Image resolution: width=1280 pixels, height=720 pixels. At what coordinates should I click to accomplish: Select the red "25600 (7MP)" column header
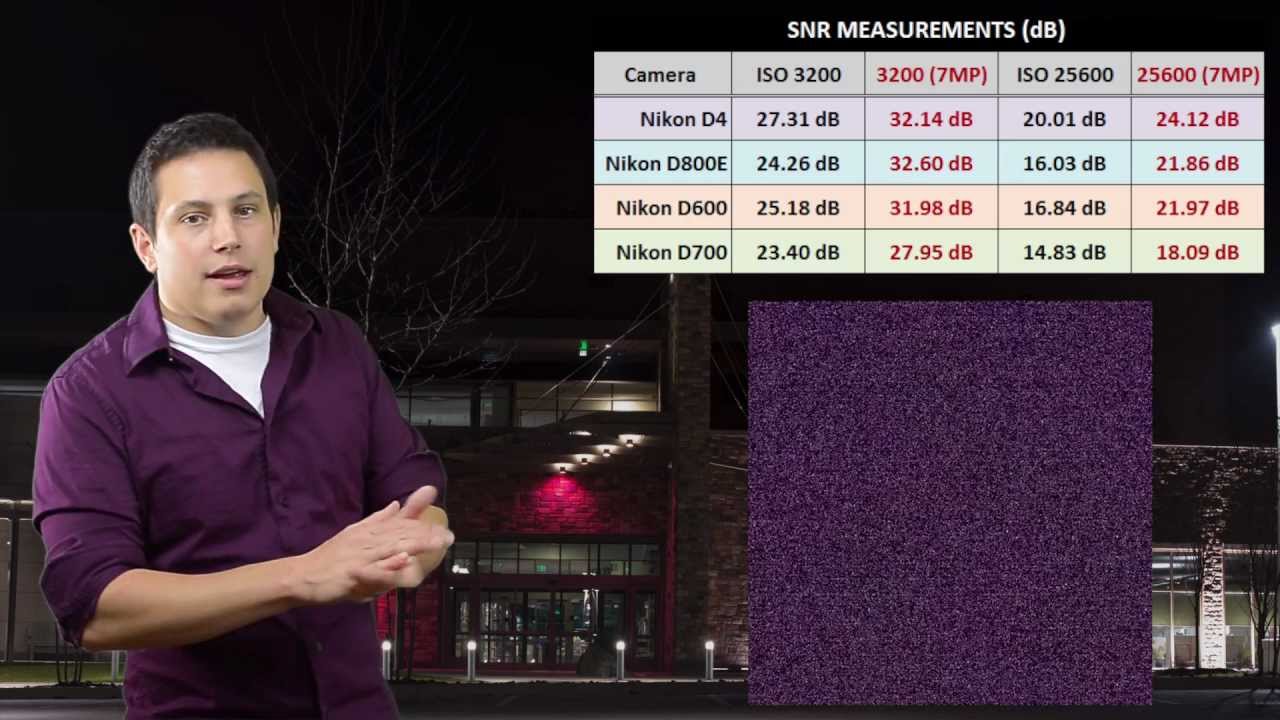coord(1198,75)
